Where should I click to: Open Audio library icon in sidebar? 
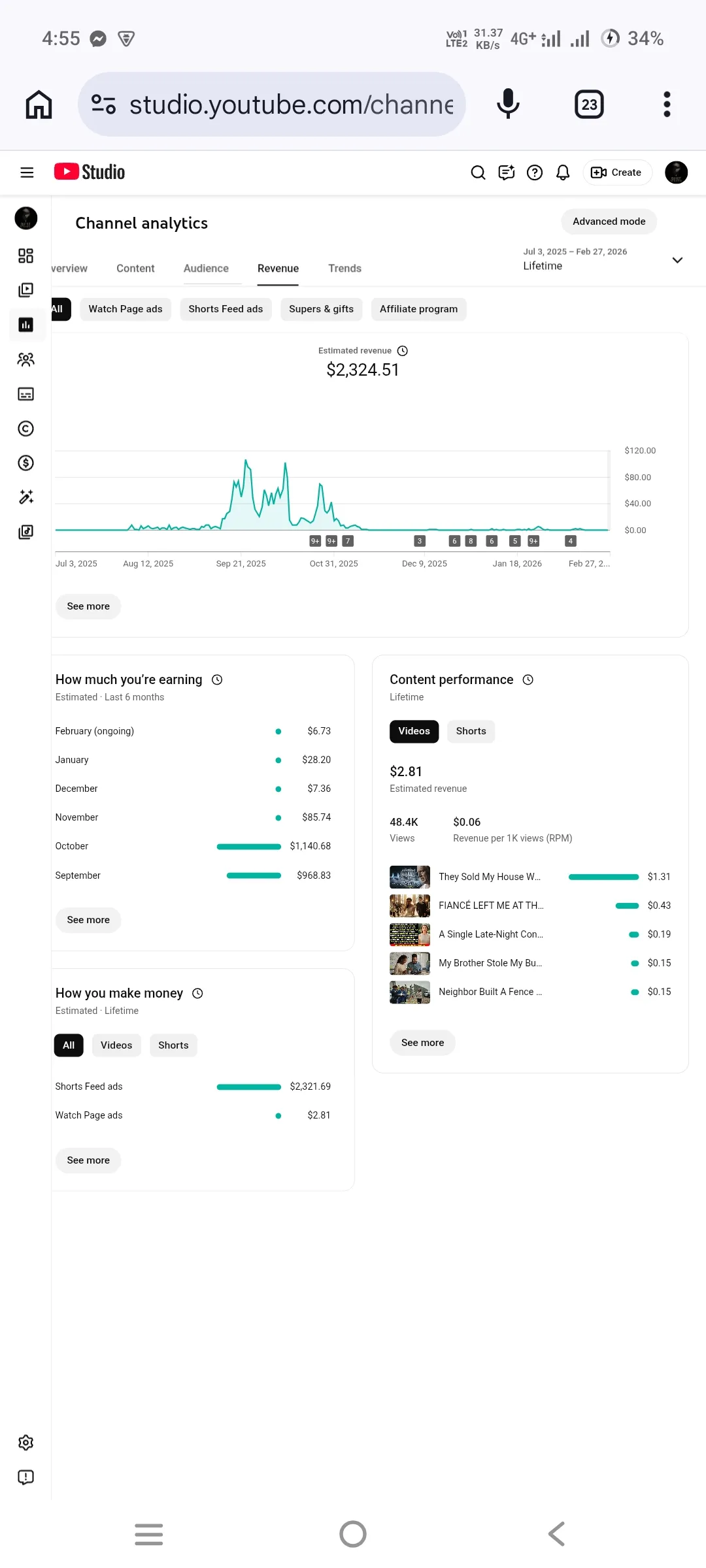point(26,532)
